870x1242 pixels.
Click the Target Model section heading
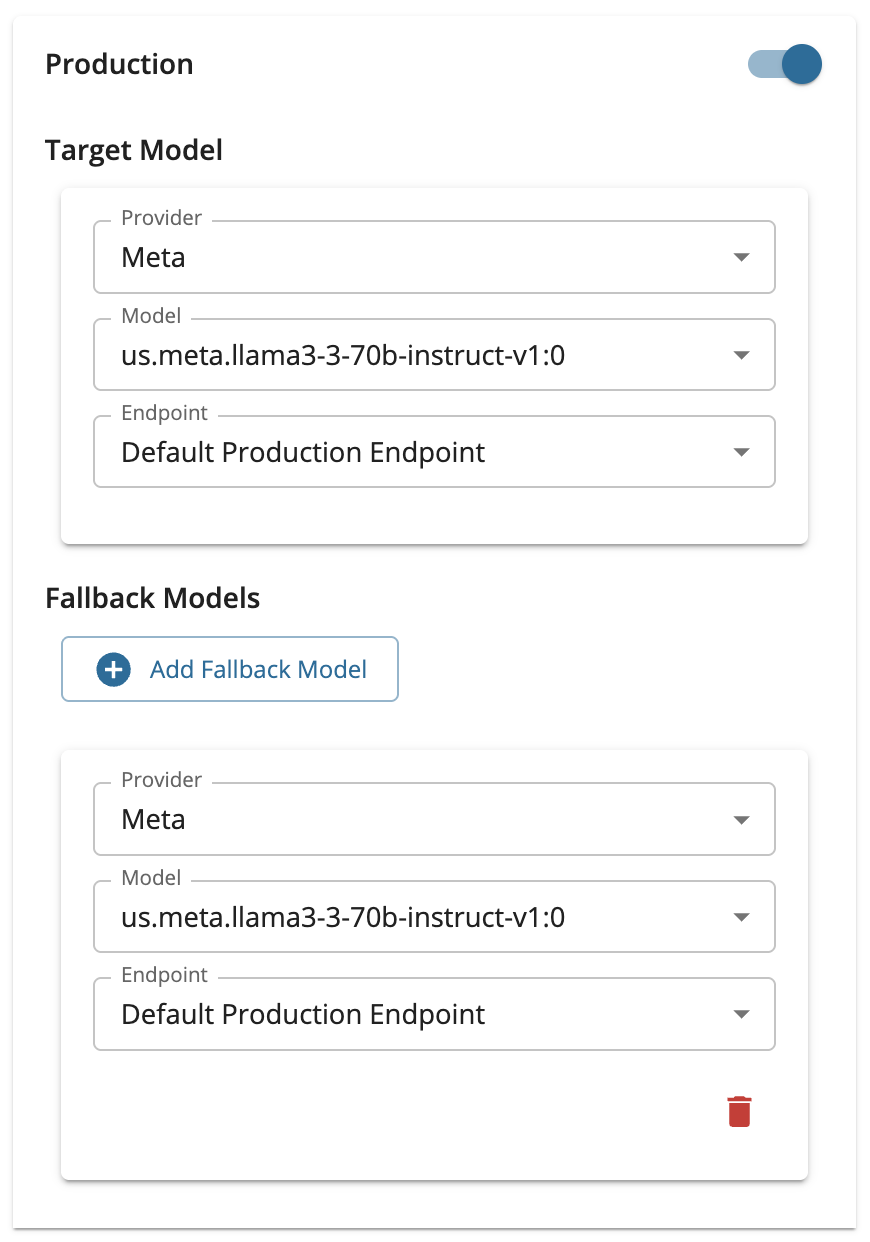[134, 150]
